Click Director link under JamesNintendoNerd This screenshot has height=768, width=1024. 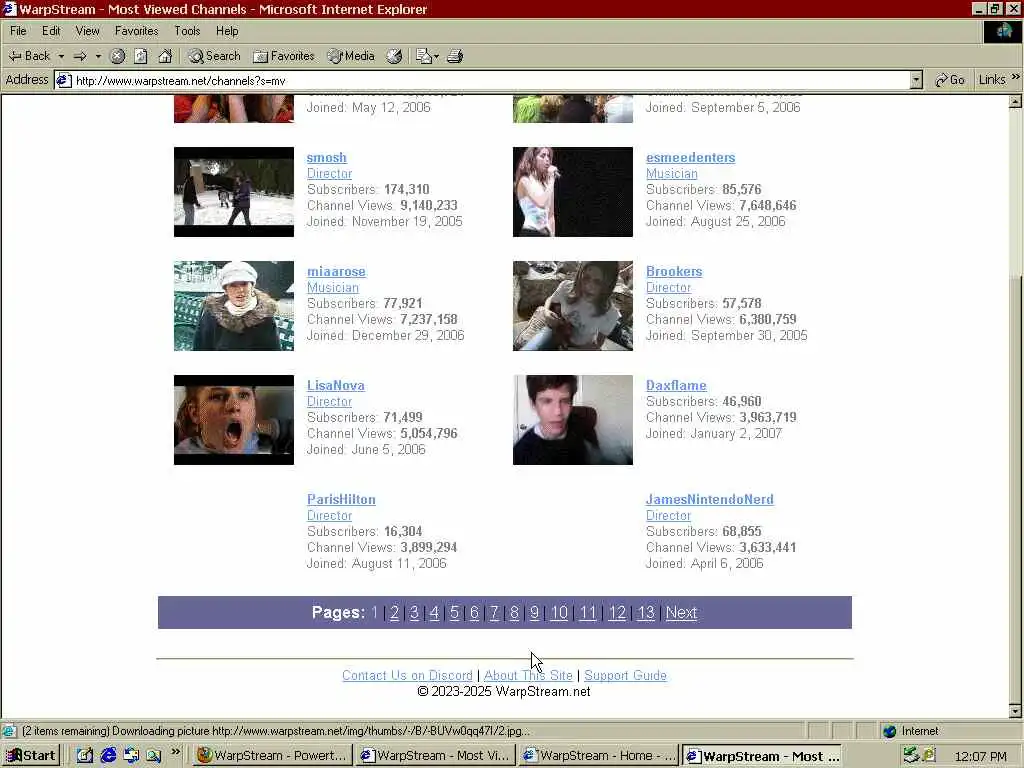click(x=668, y=515)
